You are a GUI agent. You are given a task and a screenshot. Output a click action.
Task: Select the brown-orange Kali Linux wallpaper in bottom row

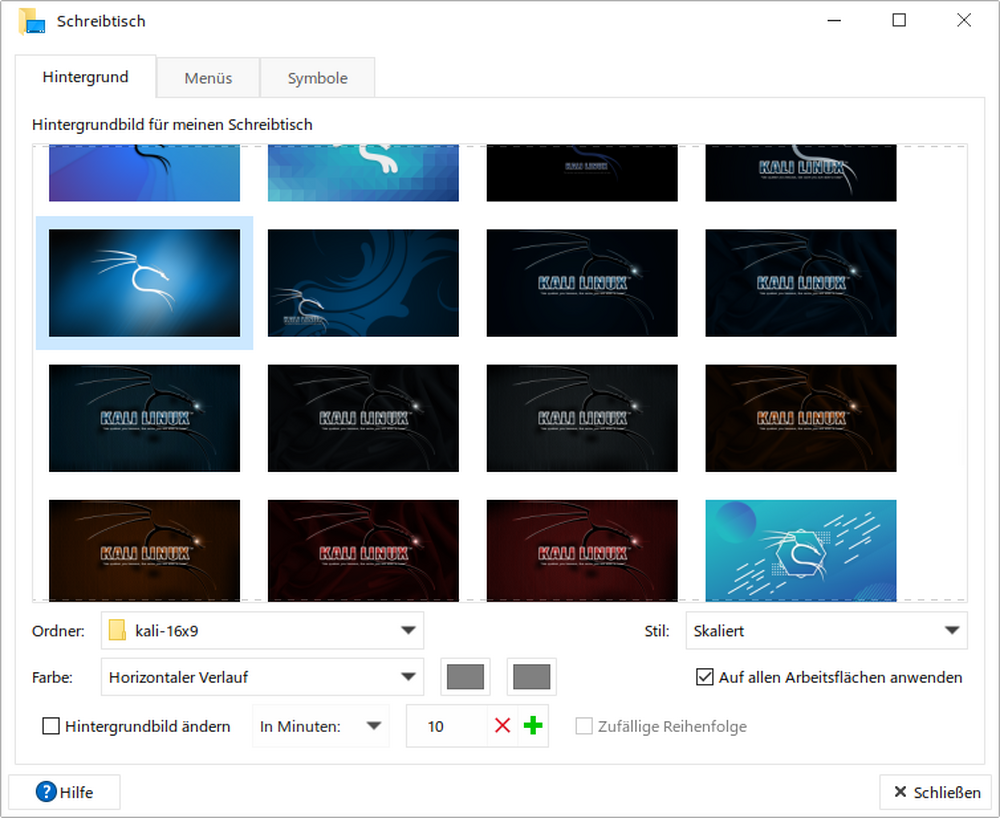click(x=145, y=550)
